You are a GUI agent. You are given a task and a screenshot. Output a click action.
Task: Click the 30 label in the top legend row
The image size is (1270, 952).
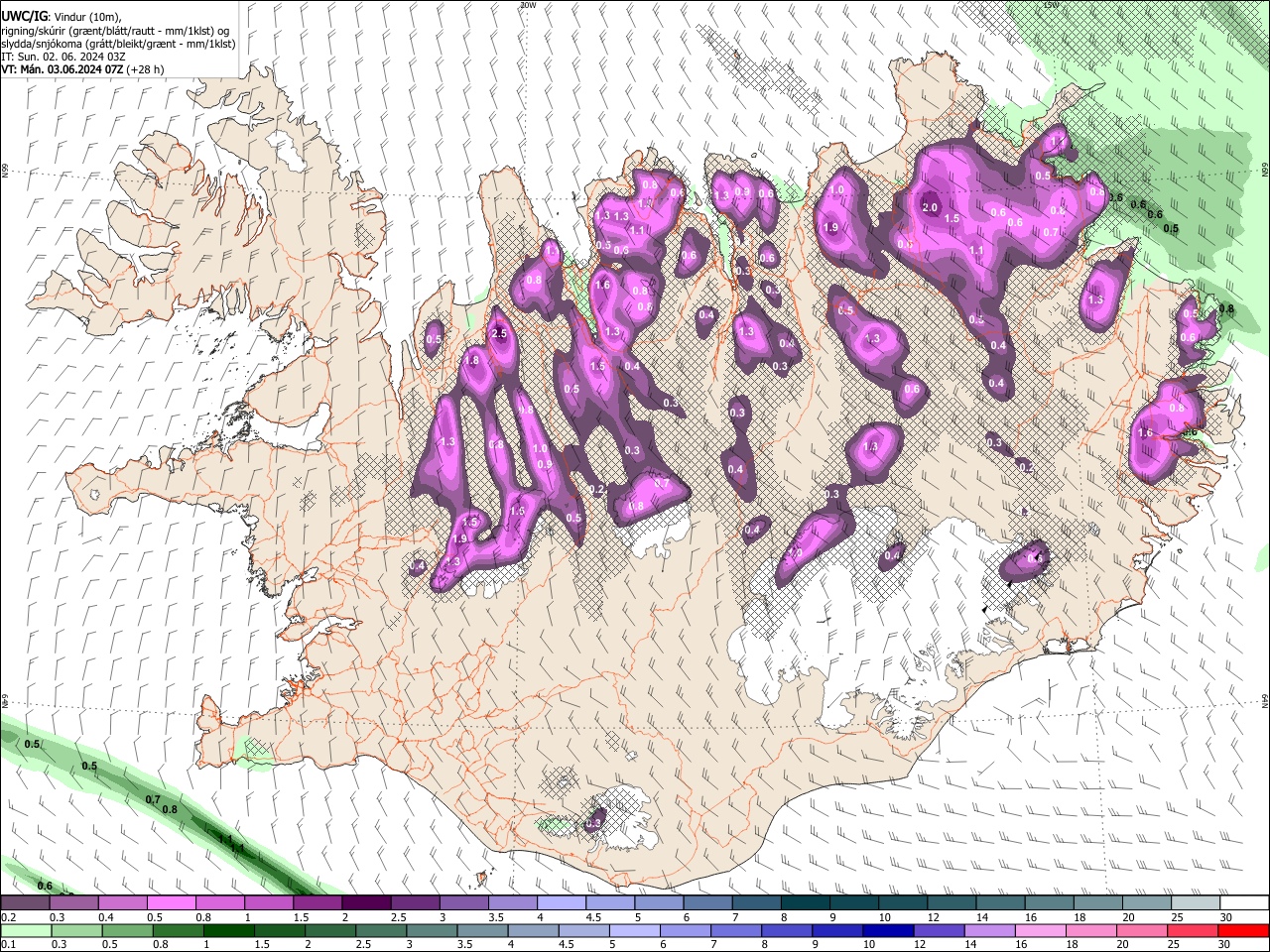click(1226, 917)
